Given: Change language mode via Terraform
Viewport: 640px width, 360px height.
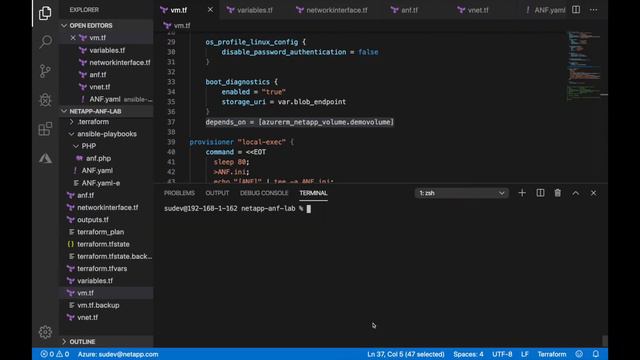Looking at the screenshot, I should pyautogui.click(x=551, y=354).
